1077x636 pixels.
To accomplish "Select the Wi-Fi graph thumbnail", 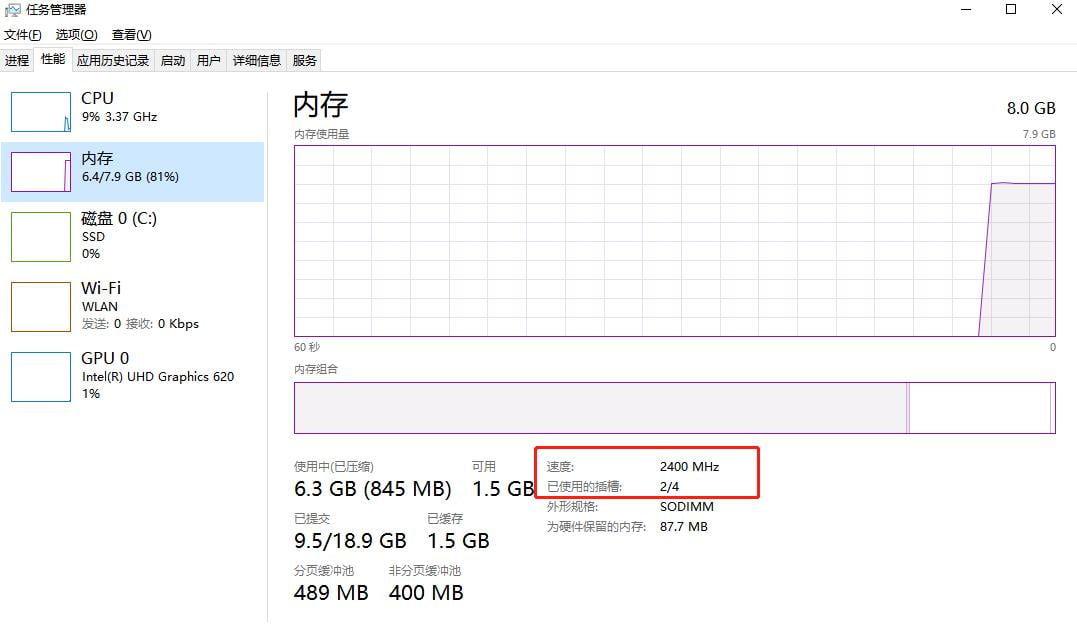I will tap(41, 306).
